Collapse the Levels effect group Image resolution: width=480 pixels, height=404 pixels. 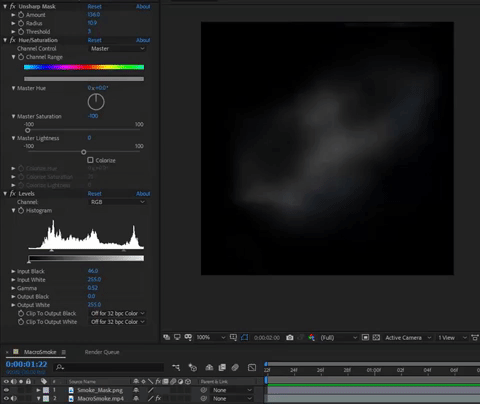pyautogui.click(x=5, y=194)
